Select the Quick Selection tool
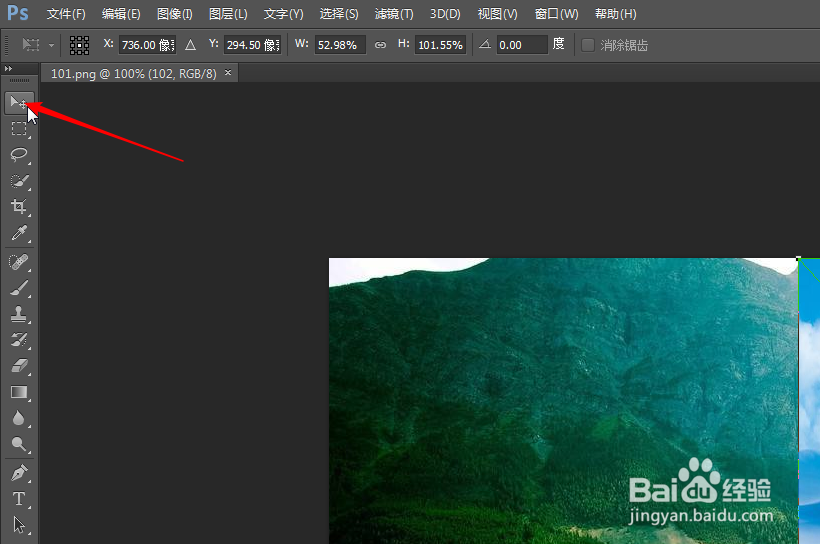Screen dimensions: 820x544 coord(19,181)
